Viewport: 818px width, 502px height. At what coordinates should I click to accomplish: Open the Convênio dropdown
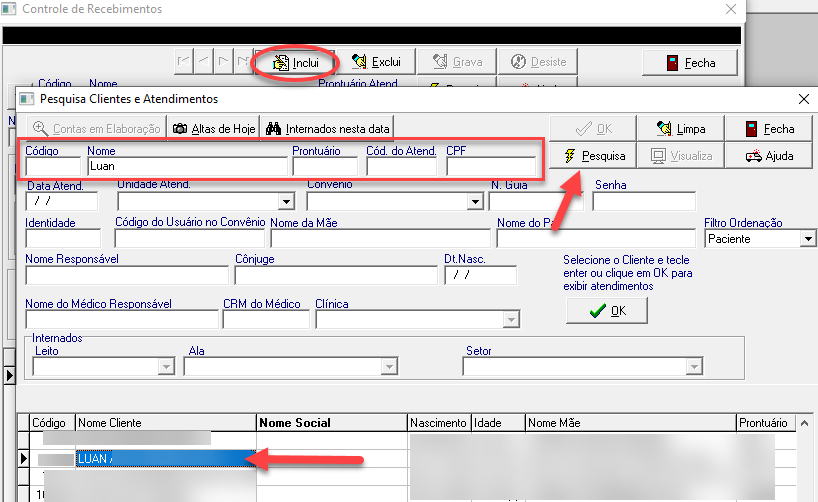[475, 201]
